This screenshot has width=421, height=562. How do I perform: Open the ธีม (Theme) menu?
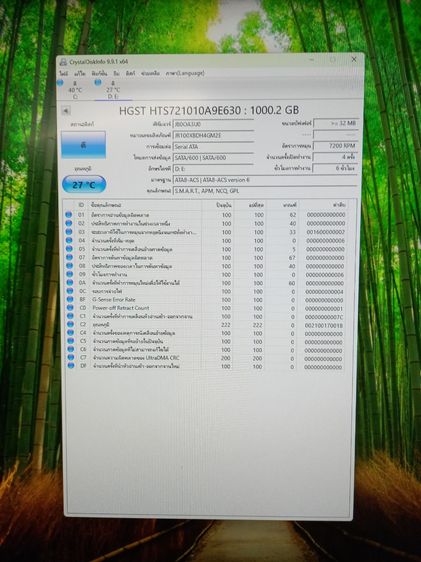116,73
